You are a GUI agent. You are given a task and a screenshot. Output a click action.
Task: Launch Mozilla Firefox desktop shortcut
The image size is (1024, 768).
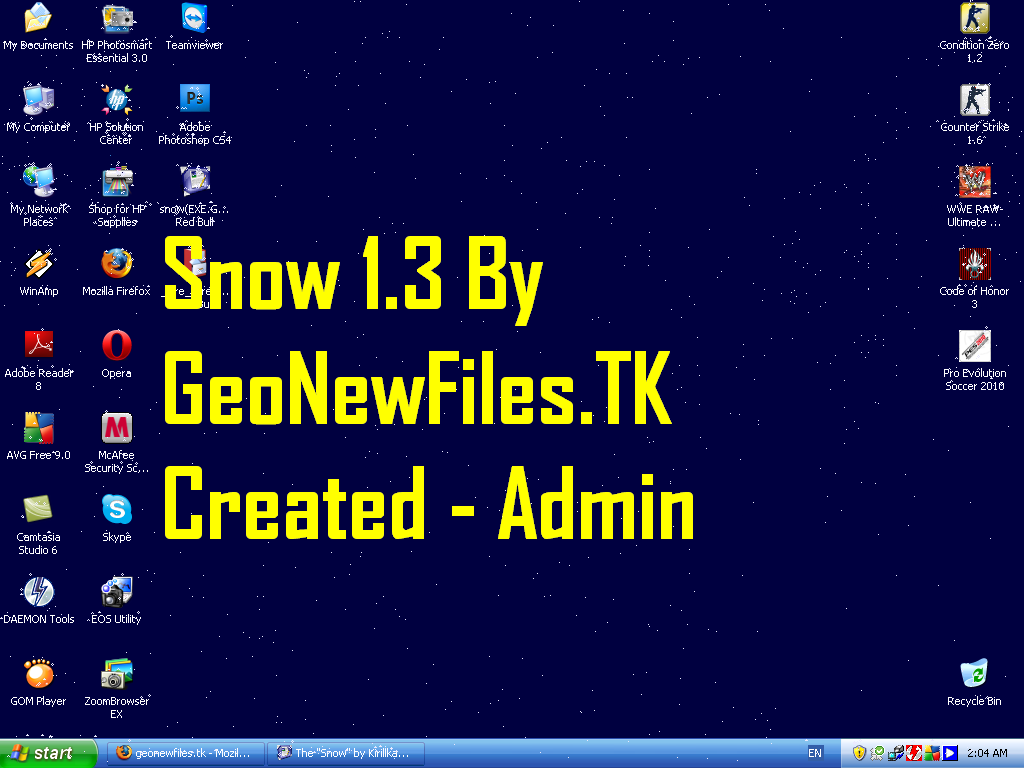[x=116, y=264]
